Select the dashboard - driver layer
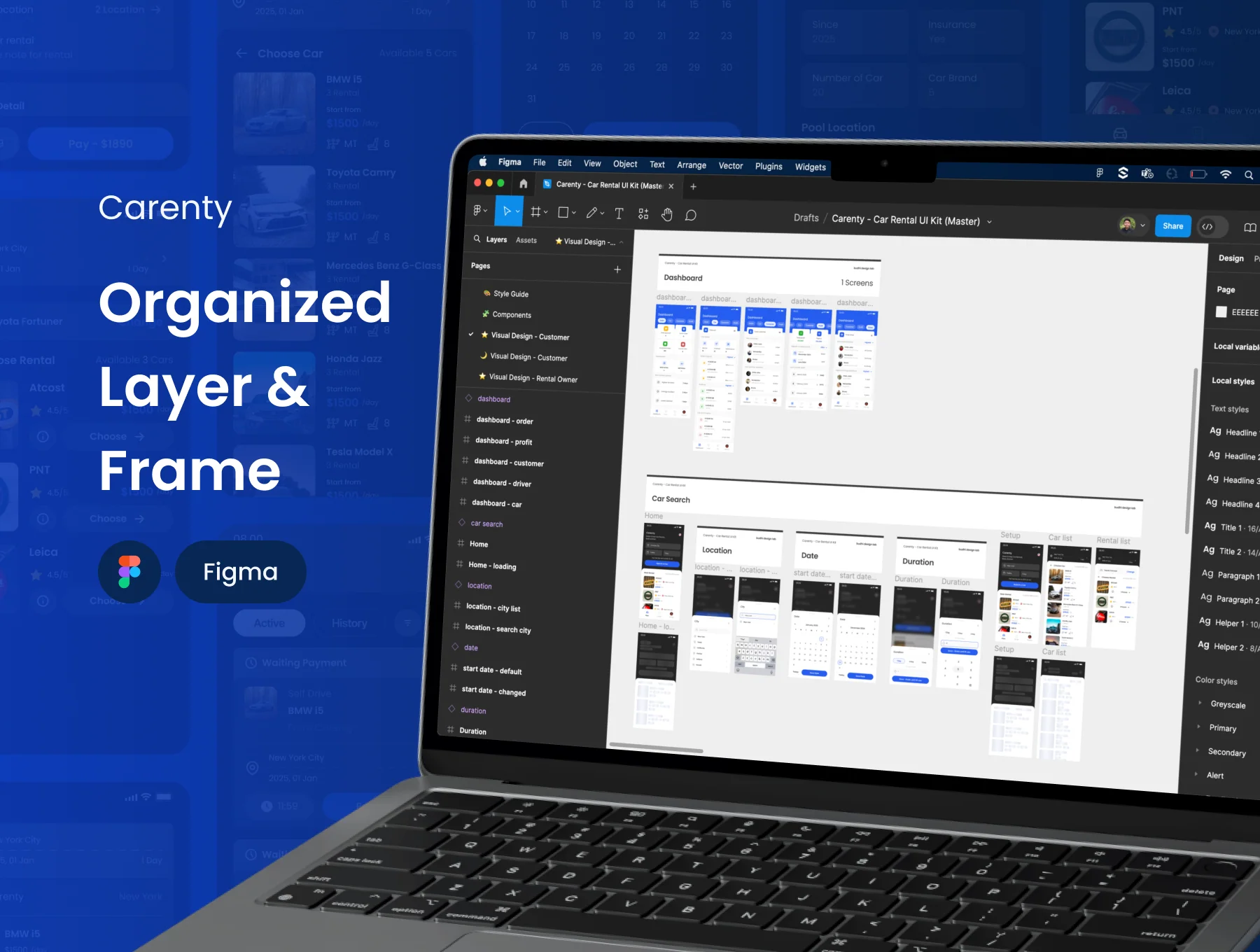Viewport: 1260px width, 952px height. pos(502,483)
